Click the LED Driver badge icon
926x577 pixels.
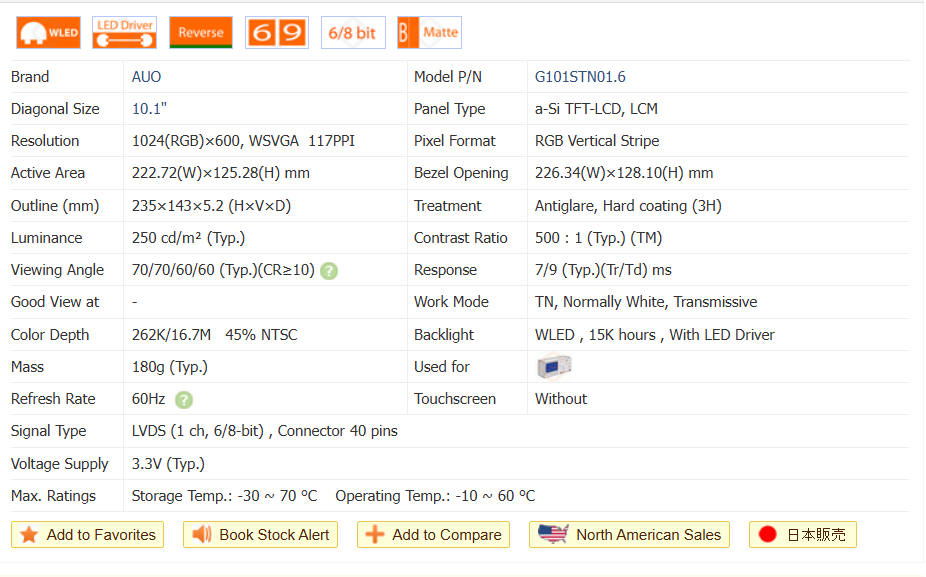[x=124, y=33]
